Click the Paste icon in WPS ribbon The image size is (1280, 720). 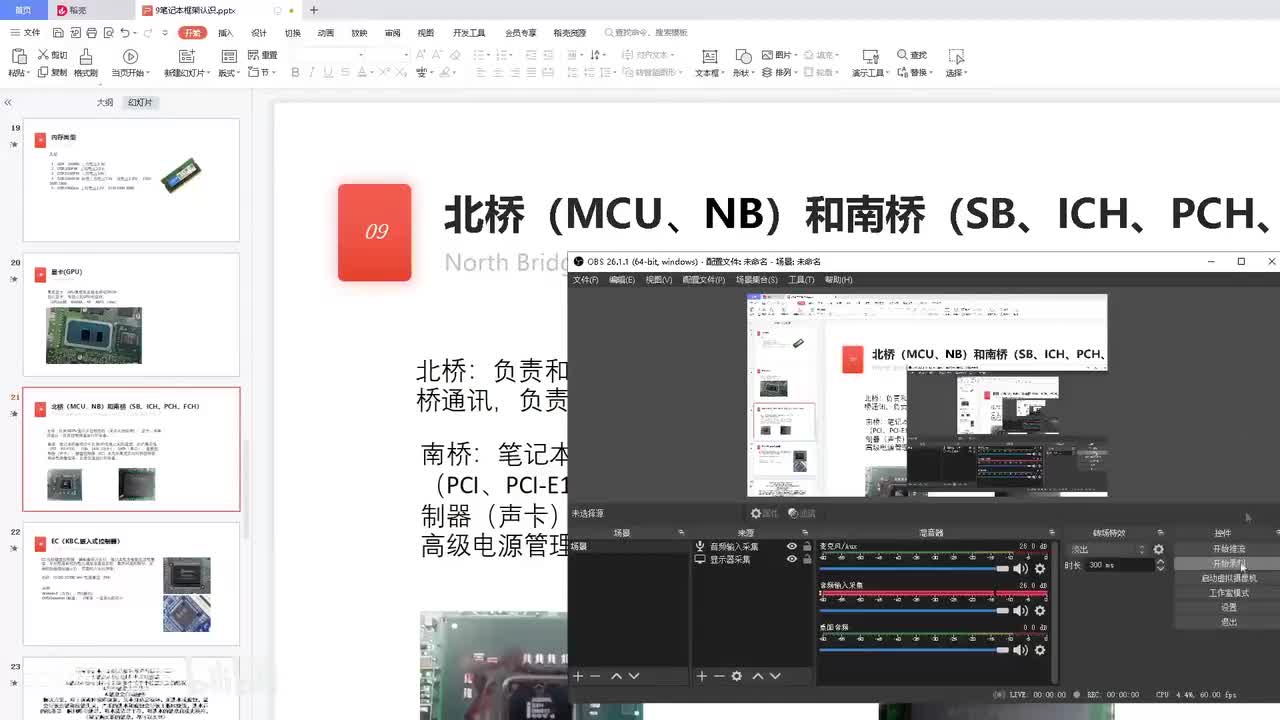pos(18,56)
